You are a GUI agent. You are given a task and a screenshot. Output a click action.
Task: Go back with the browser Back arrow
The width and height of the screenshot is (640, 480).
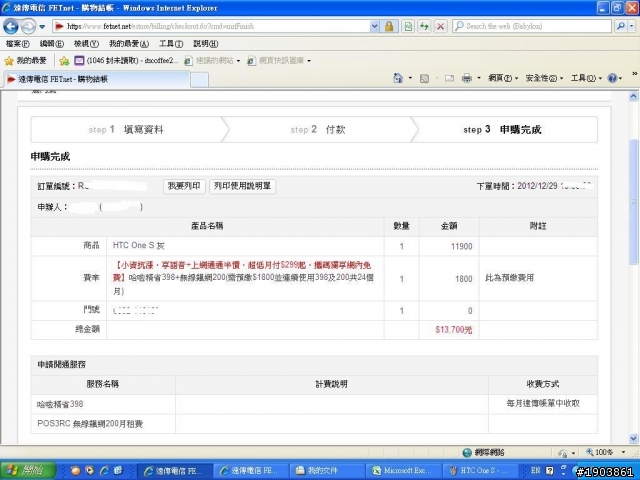click(11, 27)
